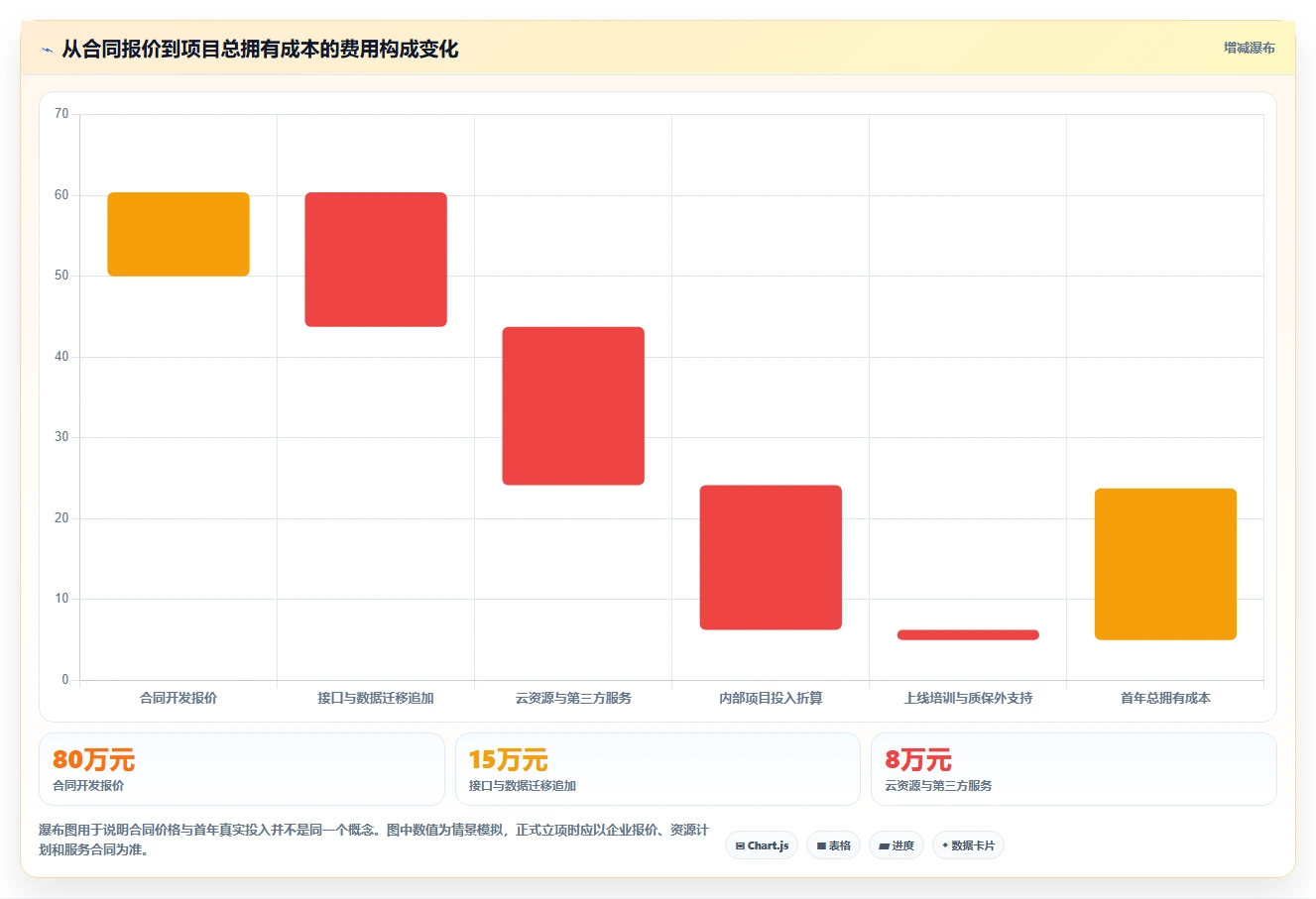
Task: Click the x-axis label 接口与数据迁移追加 under the chart
Action: [x=376, y=698]
